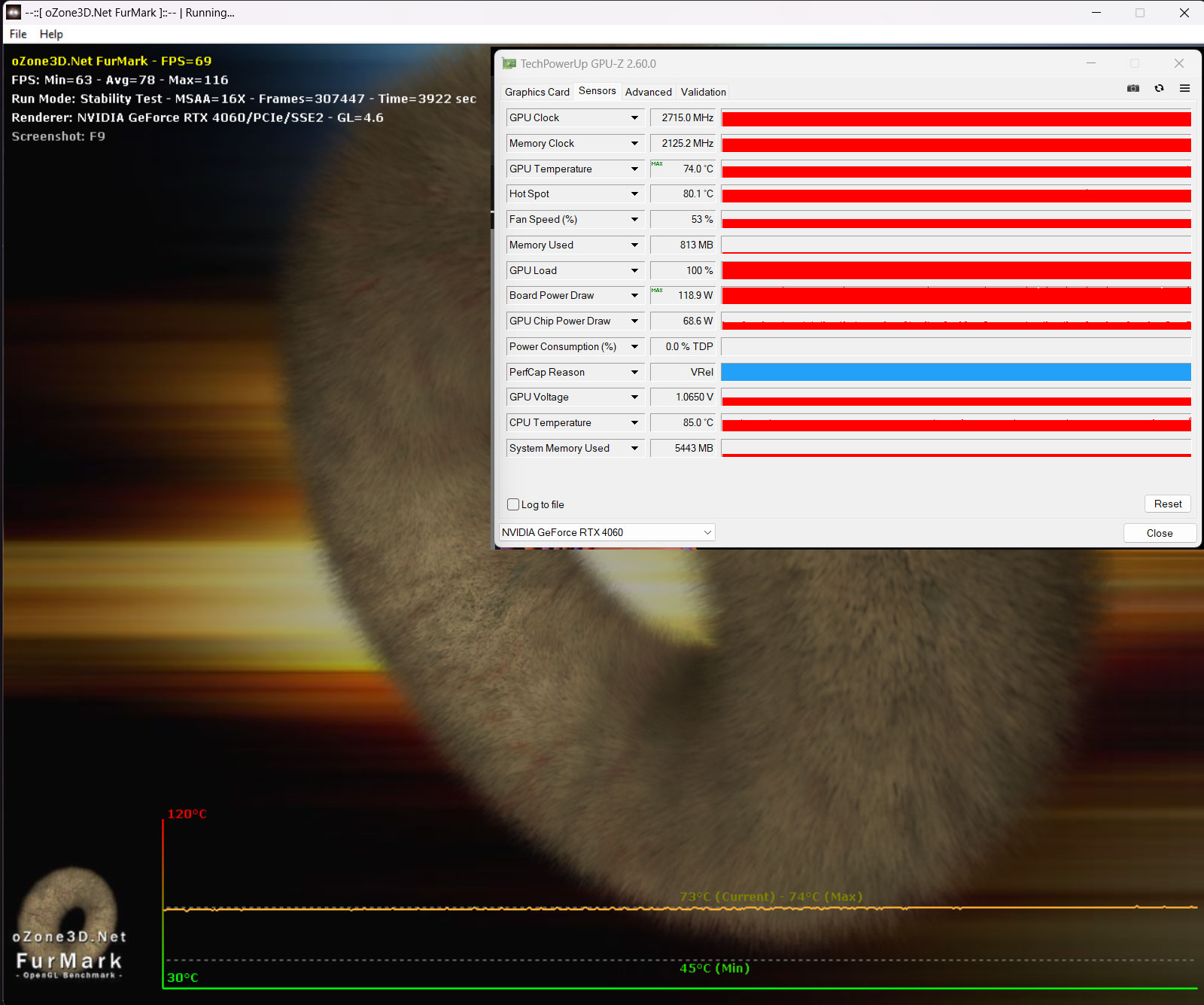Image resolution: width=1204 pixels, height=1005 pixels.
Task: Click the GPU Temperature value 74.0 °C
Action: point(683,169)
